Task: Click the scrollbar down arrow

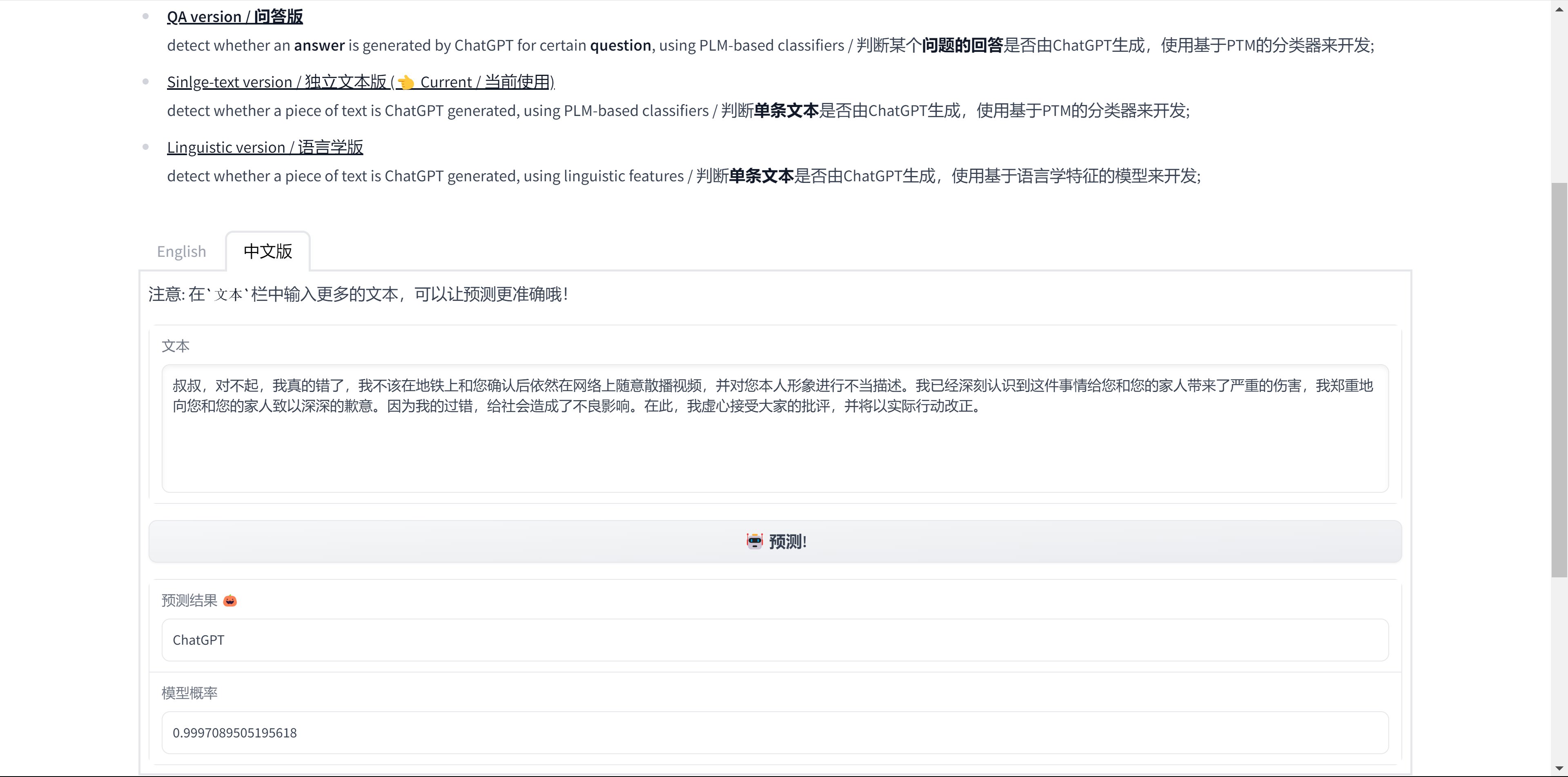Action: (x=1559, y=768)
